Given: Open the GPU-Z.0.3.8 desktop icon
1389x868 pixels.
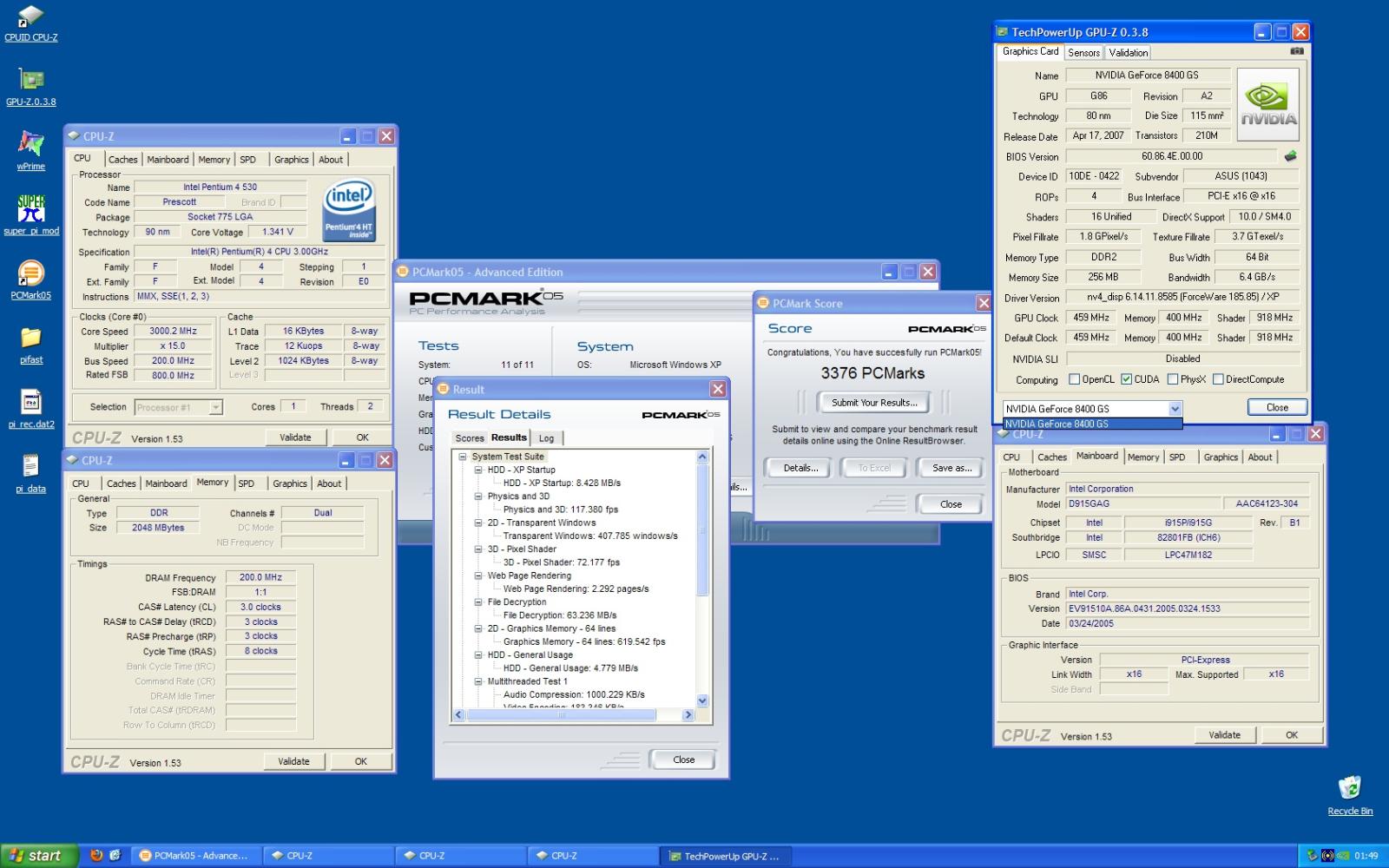Looking at the screenshot, I should [30, 88].
